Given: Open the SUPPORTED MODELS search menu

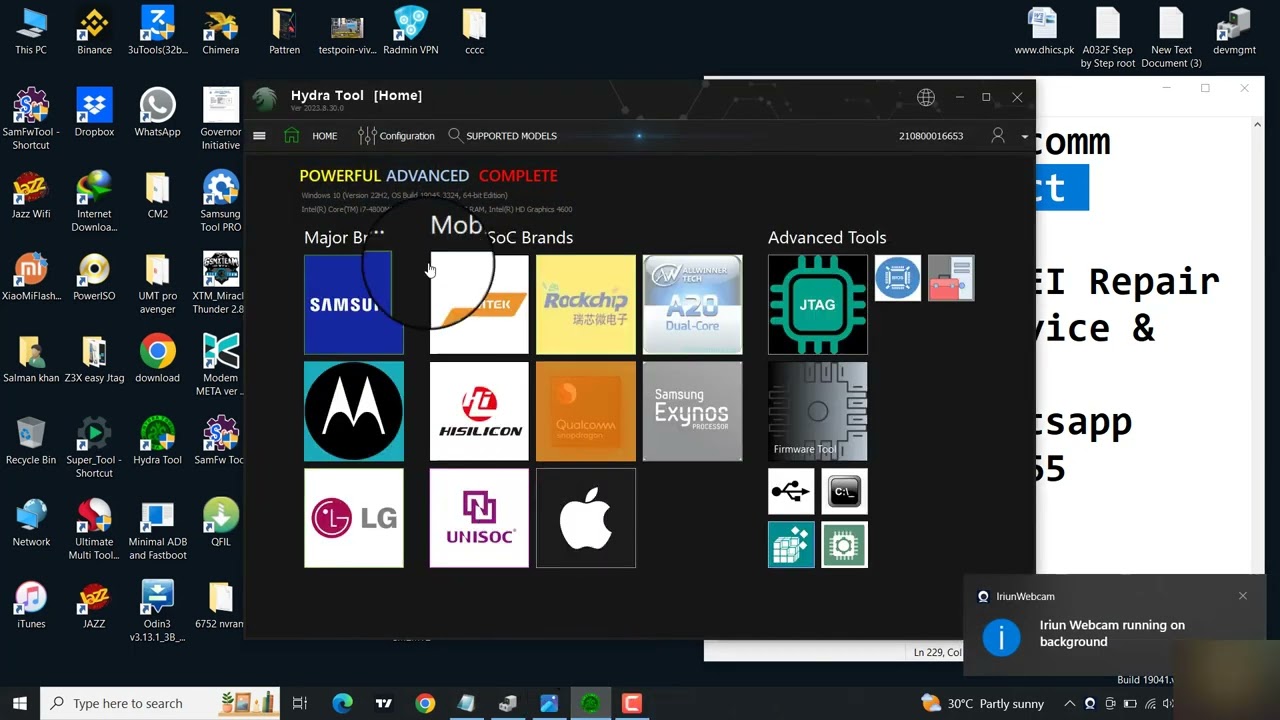Looking at the screenshot, I should click(x=502, y=136).
